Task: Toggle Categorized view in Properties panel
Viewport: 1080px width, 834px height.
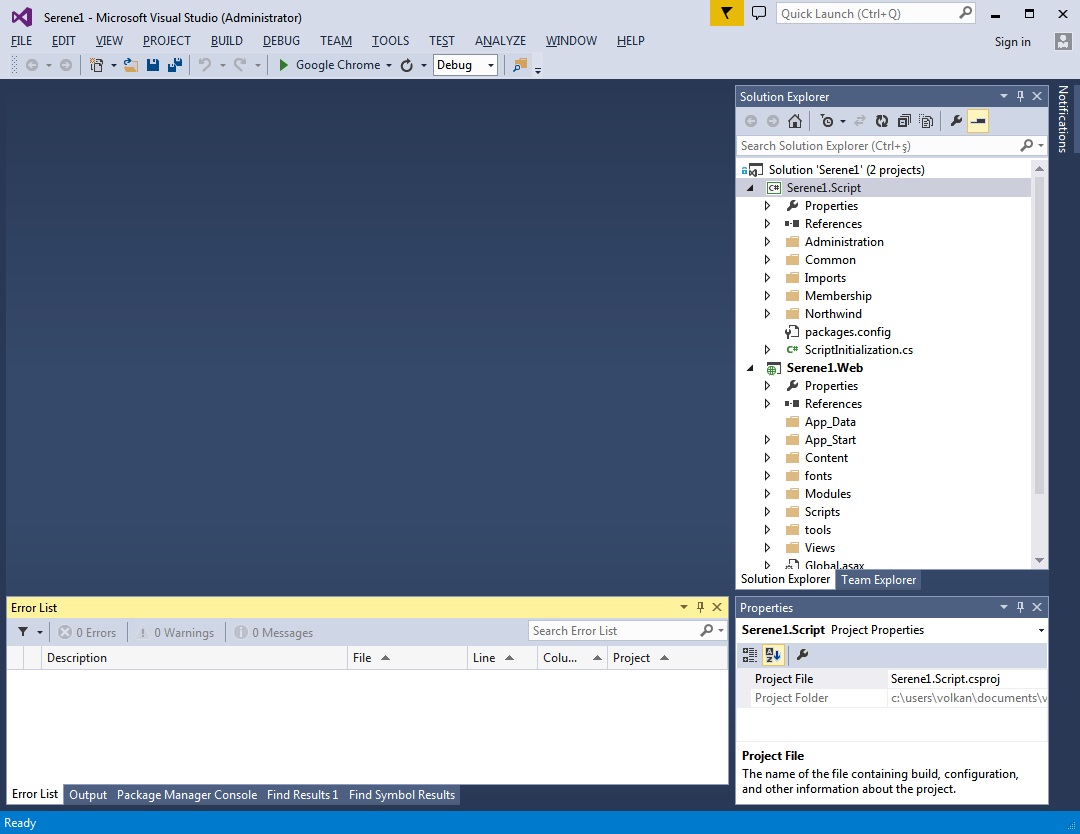Action: click(749, 654)
